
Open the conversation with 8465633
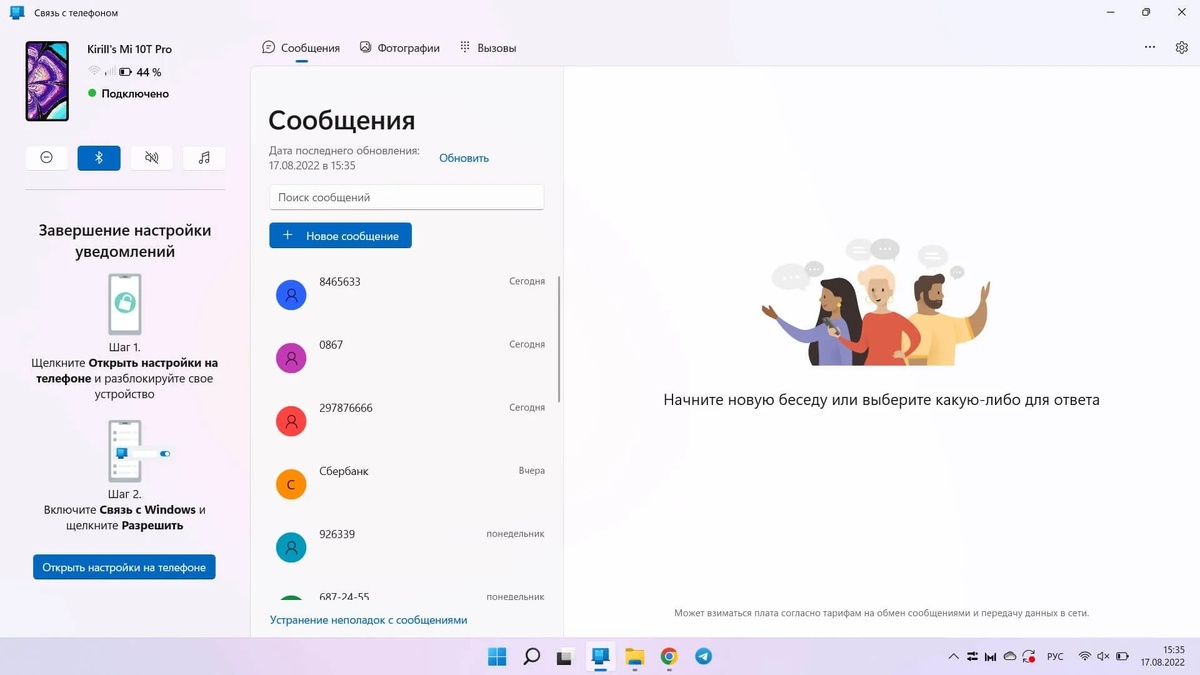point(410,294)
